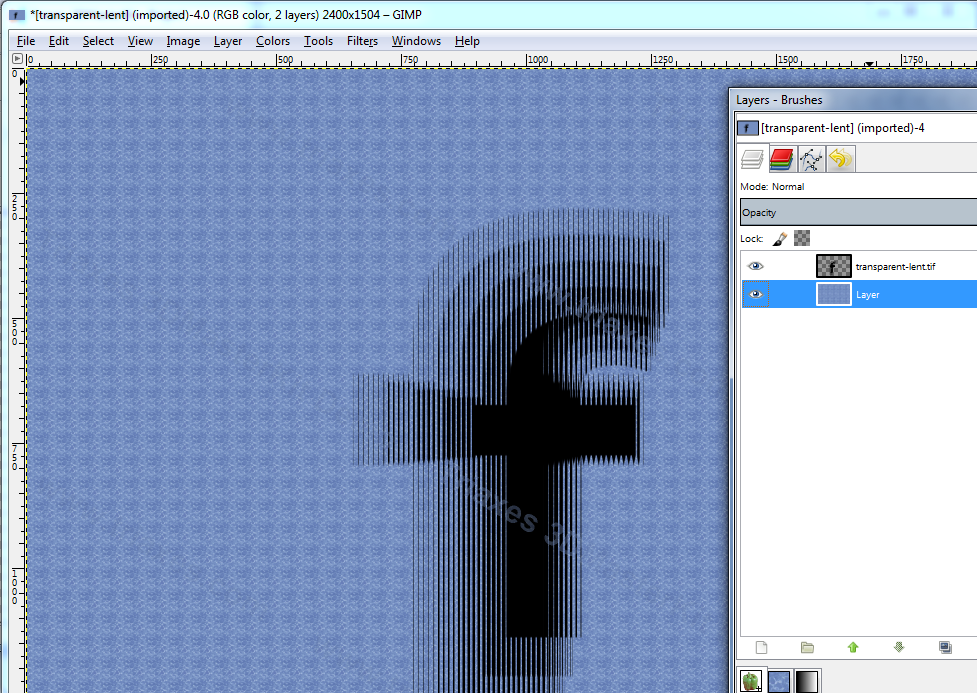Toggle the lock pixels paintbrush icon
977x693 pixels.
pyautogui.click(x=780, y=238)
